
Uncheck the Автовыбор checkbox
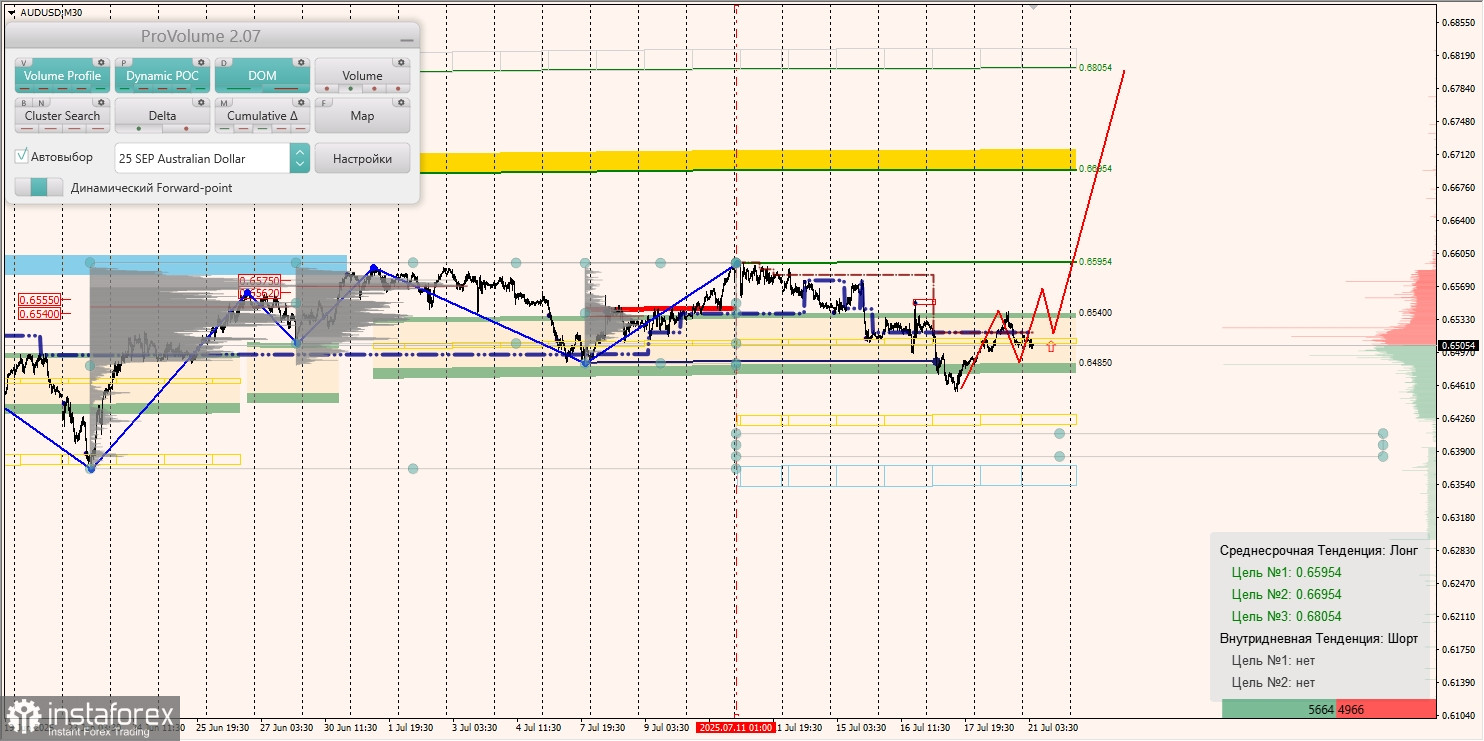[x=22, y=157]
